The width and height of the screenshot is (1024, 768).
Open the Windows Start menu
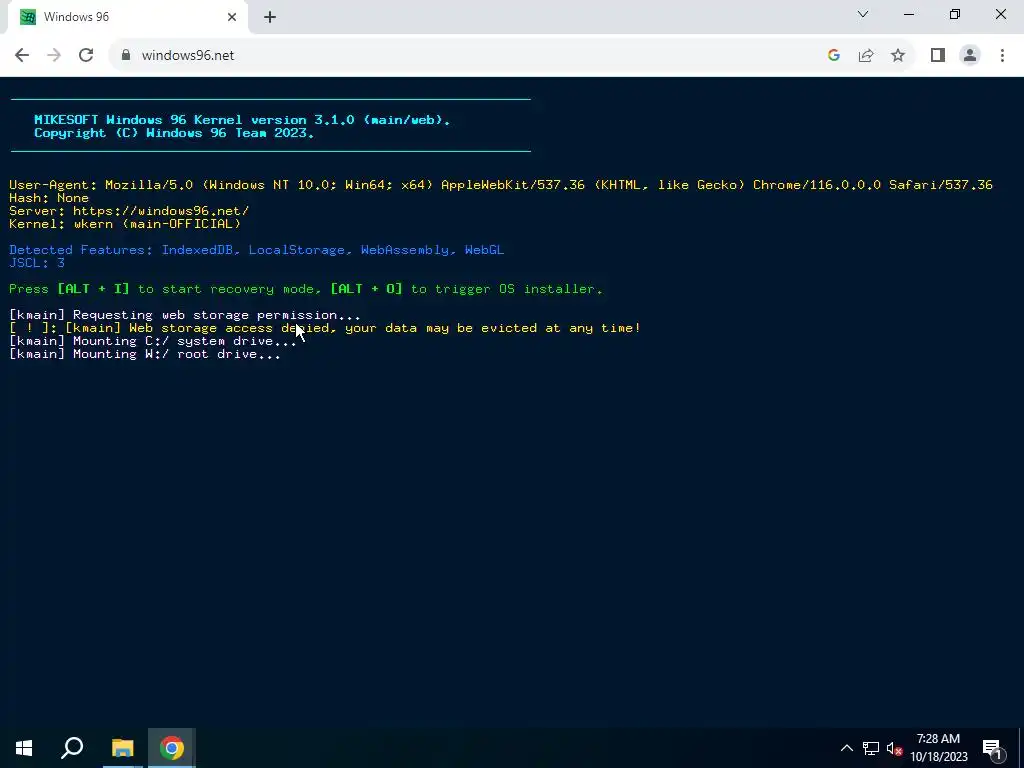click(x=24, y=748)
